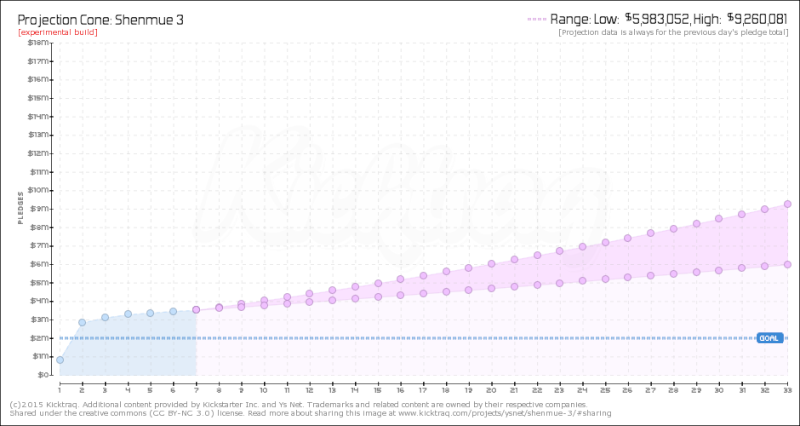Click the high projection point at day 20

[491, 264]
